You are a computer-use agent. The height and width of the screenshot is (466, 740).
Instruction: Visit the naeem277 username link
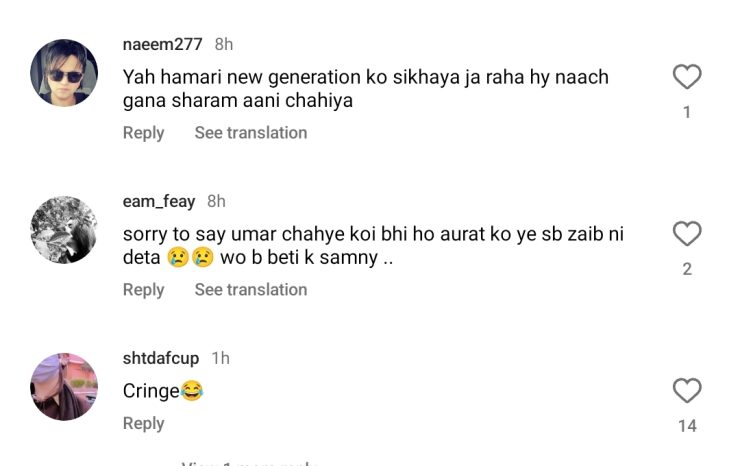[x=162, y=45]
